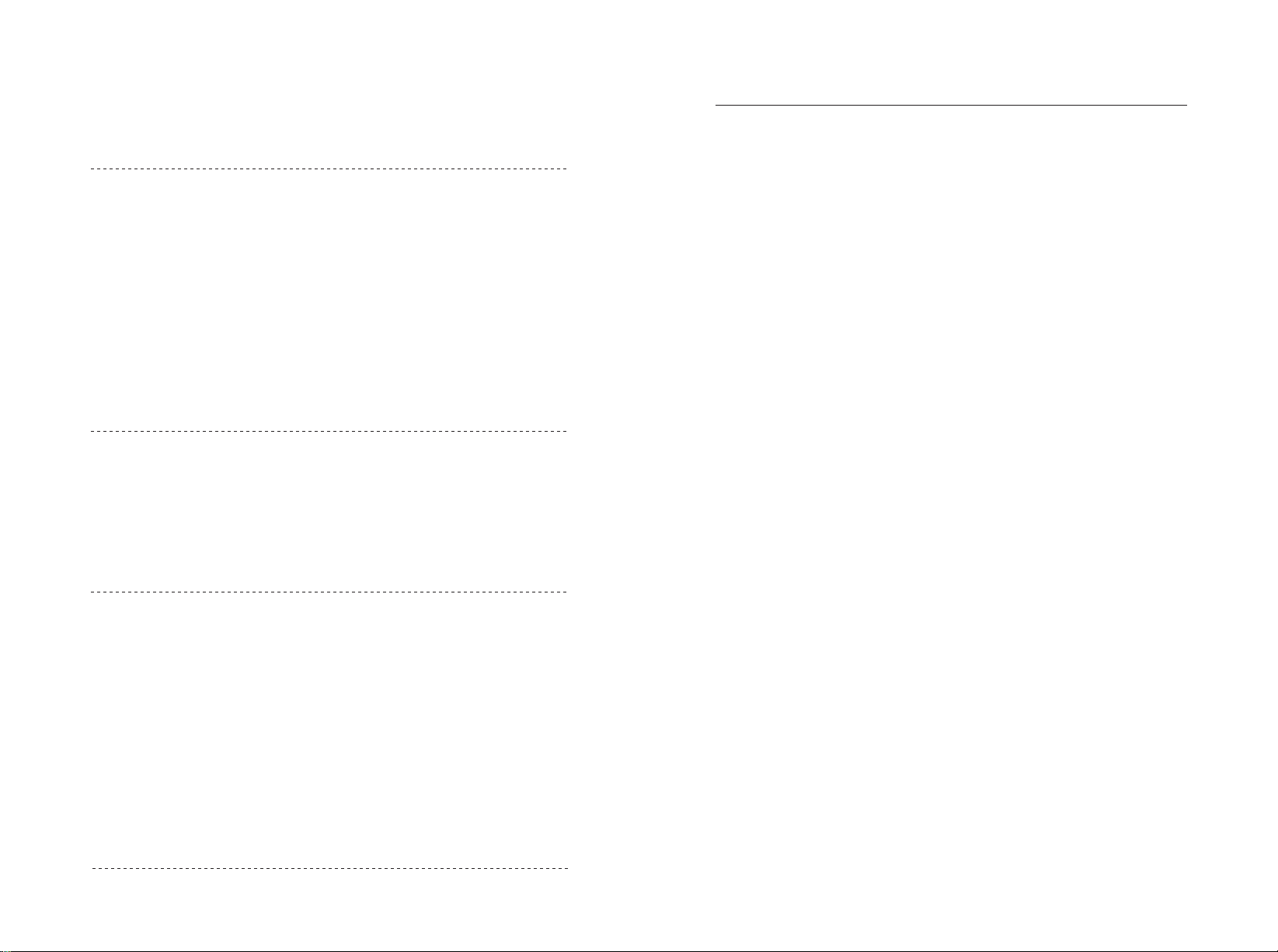The width and height of the screenshot is (1278, 952).
Task: Click the solid horizontal rule on right page
Action: [x=951, y=105]
